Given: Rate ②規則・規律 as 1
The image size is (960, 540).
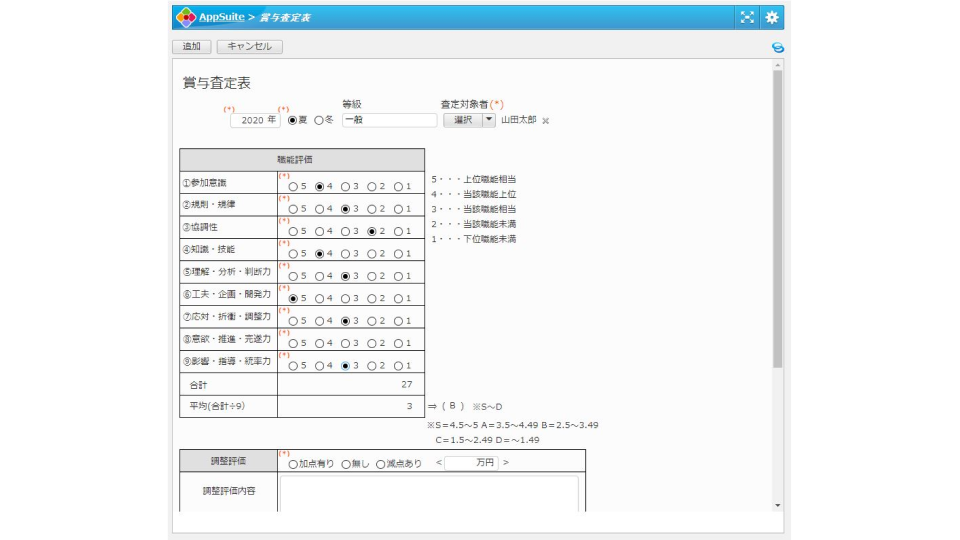Looking at the screenshot, I should [x=399, y=209].
